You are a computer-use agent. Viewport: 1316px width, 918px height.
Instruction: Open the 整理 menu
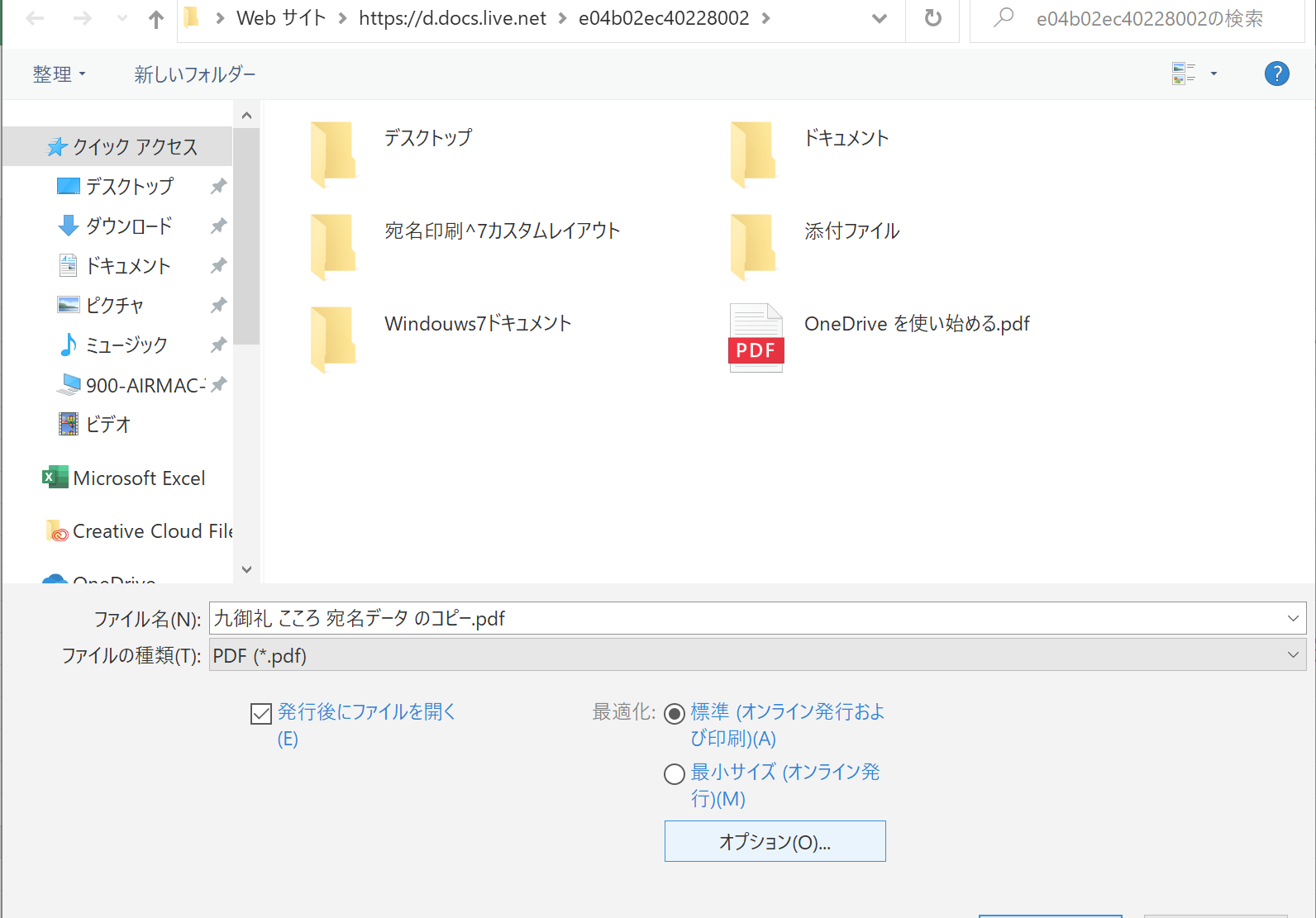coord(59,74)
